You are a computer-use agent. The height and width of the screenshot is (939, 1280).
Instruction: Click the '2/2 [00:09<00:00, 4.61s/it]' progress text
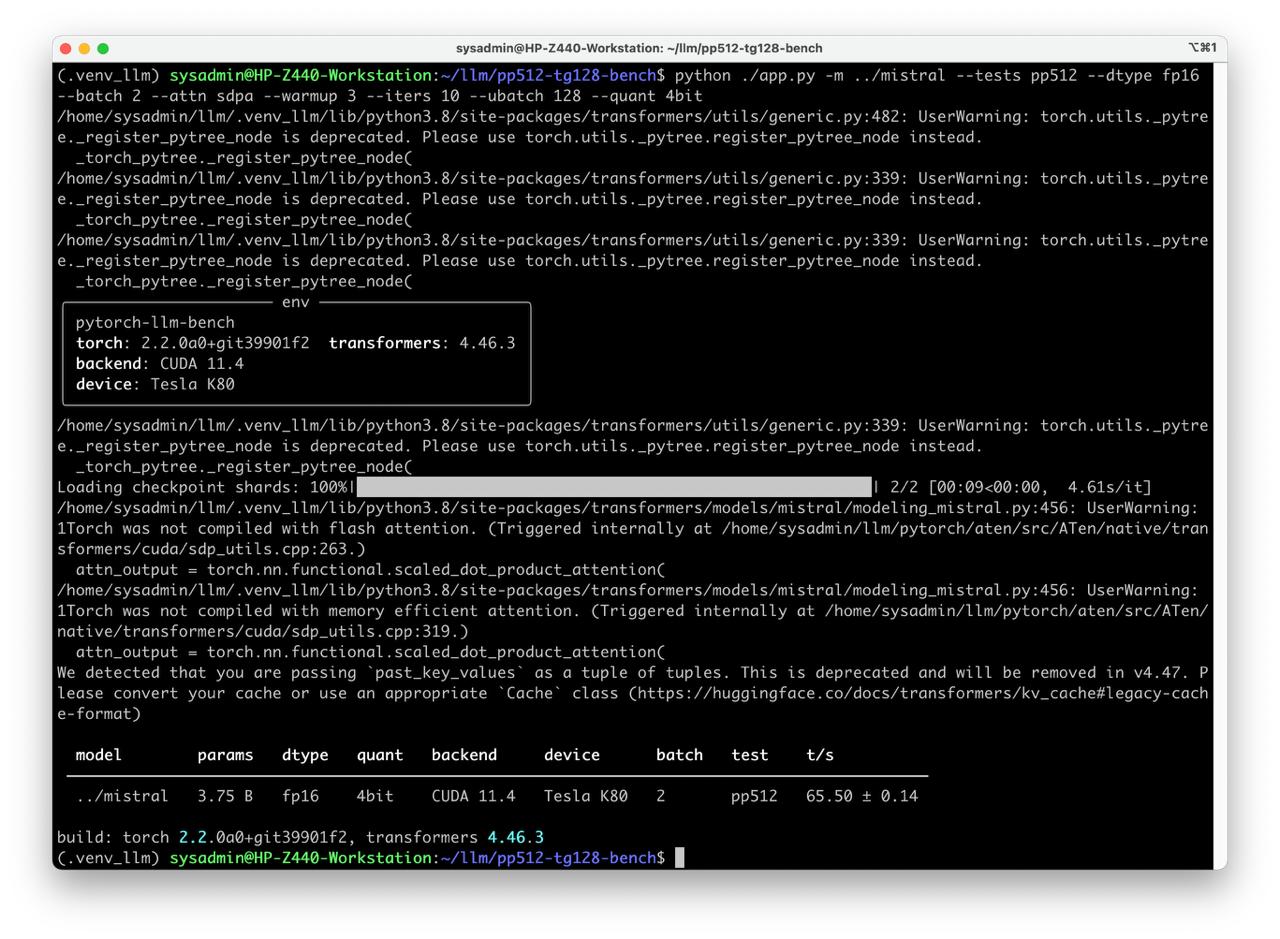point(1021,487)
